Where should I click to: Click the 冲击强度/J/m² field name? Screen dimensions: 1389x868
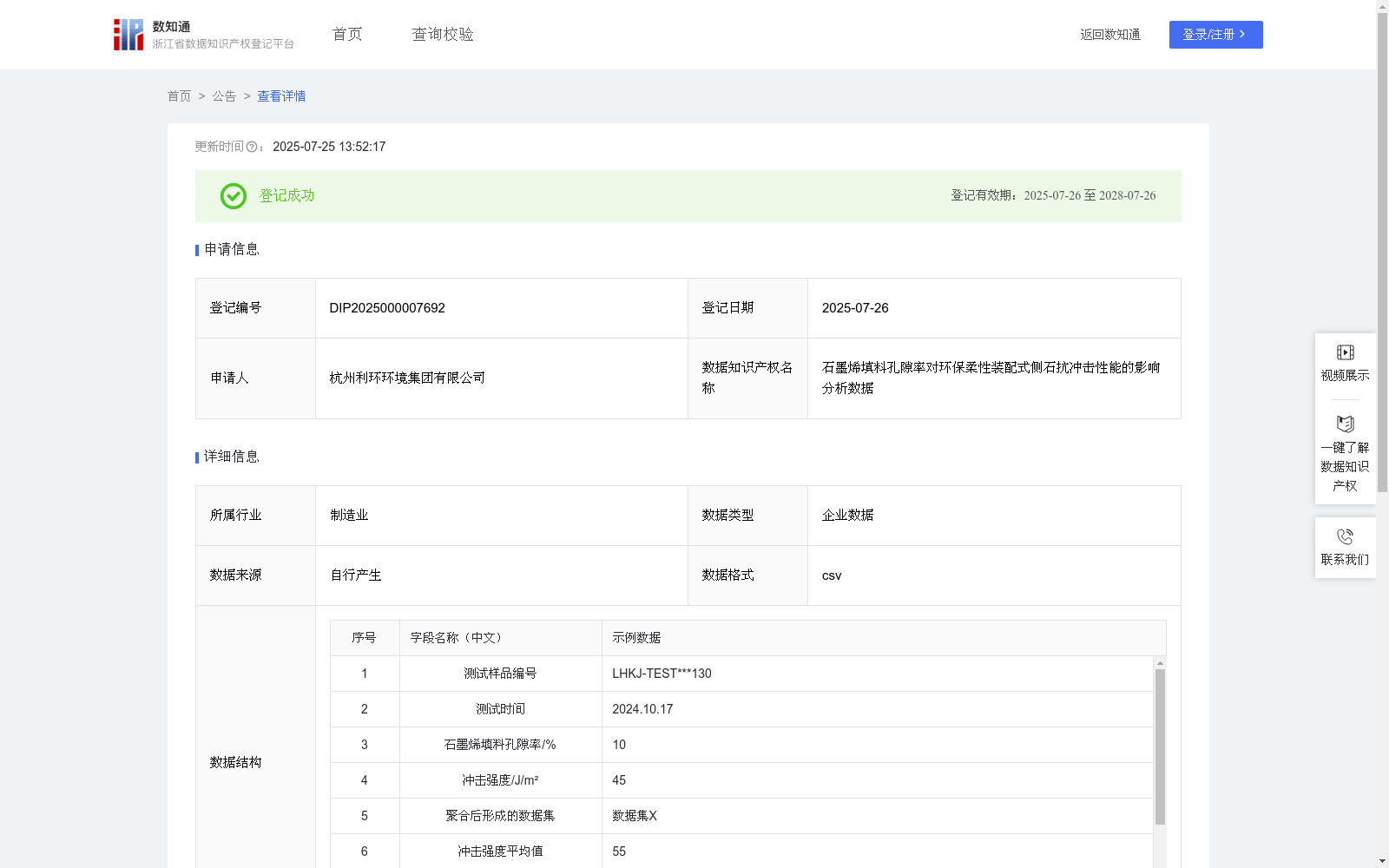500,780
